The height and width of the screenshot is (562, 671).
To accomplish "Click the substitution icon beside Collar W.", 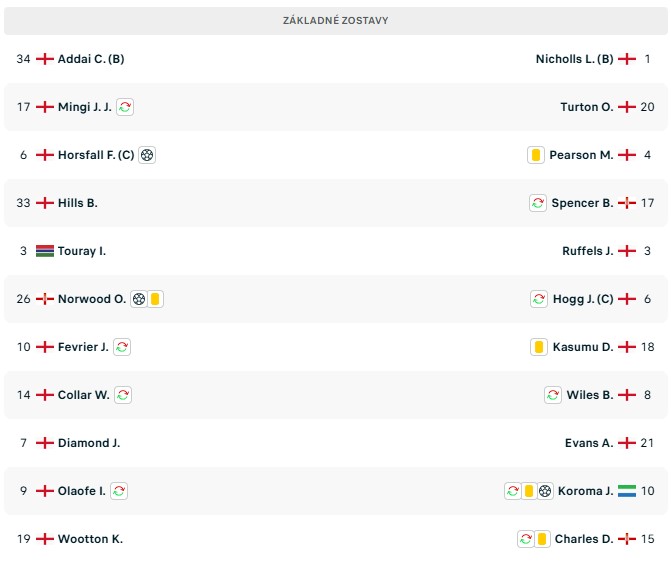I will tap(123, 395).
